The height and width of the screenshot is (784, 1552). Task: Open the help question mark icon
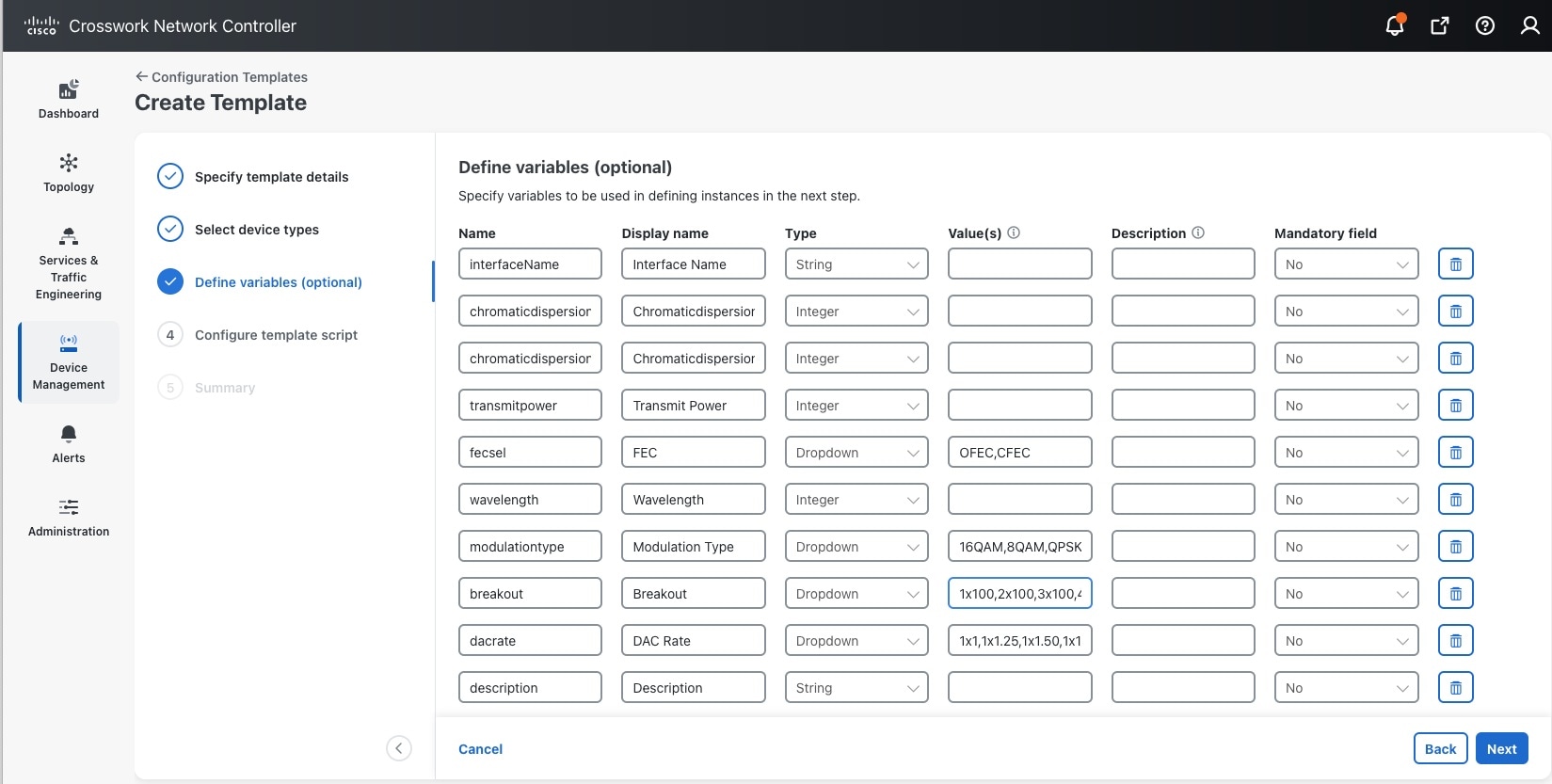click(1485, 25)
